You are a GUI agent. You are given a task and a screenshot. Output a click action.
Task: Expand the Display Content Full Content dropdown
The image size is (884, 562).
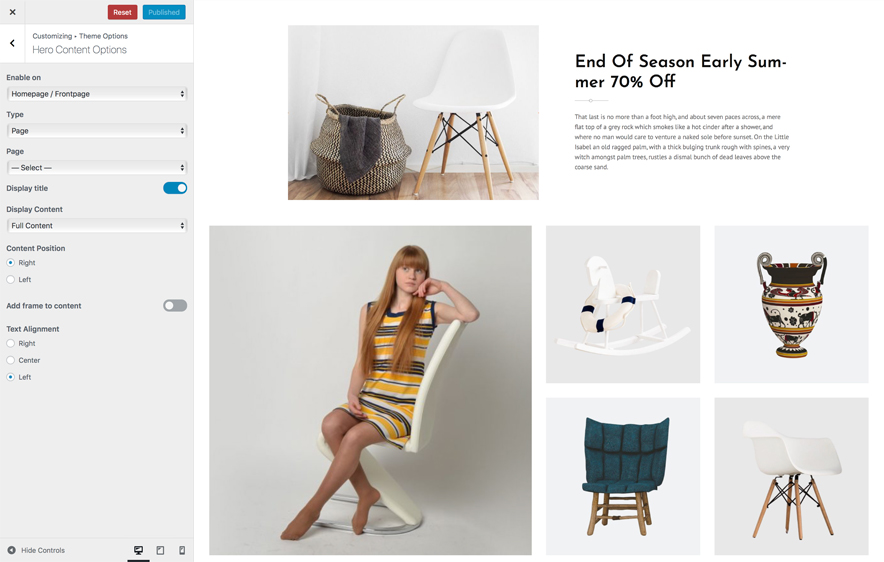click(97, 225)
